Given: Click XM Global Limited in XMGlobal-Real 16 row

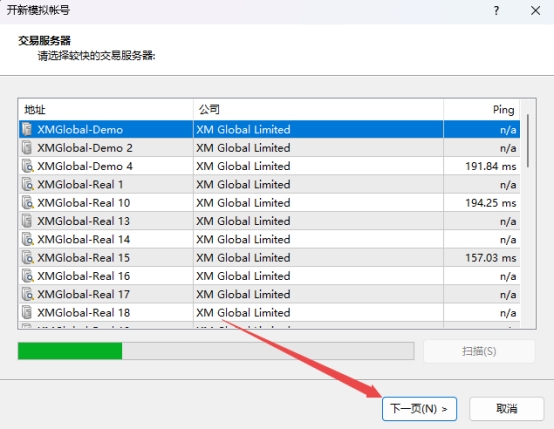Looking at the screenshot, I should click(x=243, y=277).
